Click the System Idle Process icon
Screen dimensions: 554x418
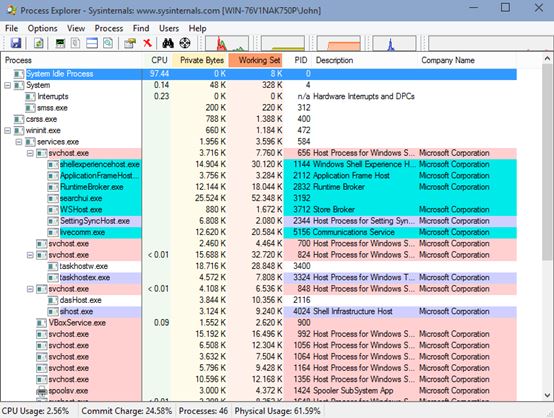(x=19, y=74)
